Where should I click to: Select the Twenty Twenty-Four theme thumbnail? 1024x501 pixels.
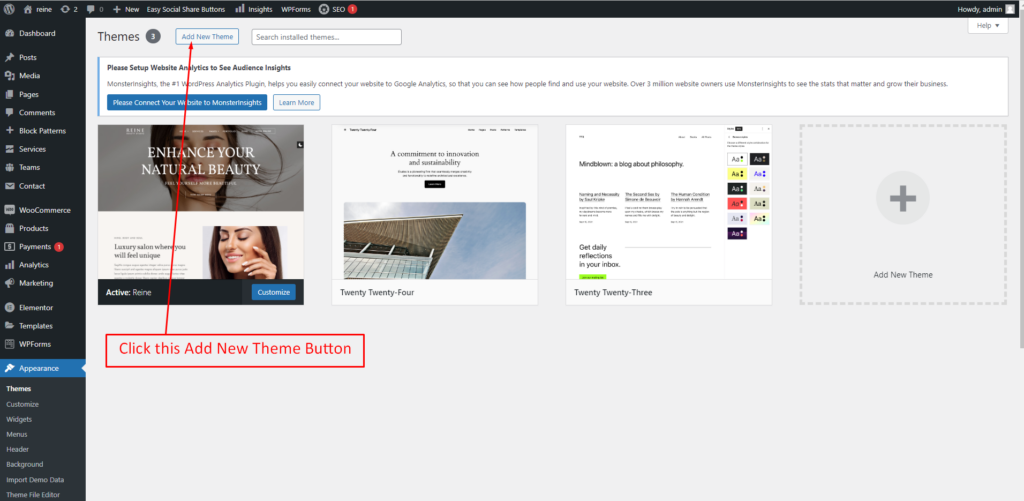(x=434, y=202)
